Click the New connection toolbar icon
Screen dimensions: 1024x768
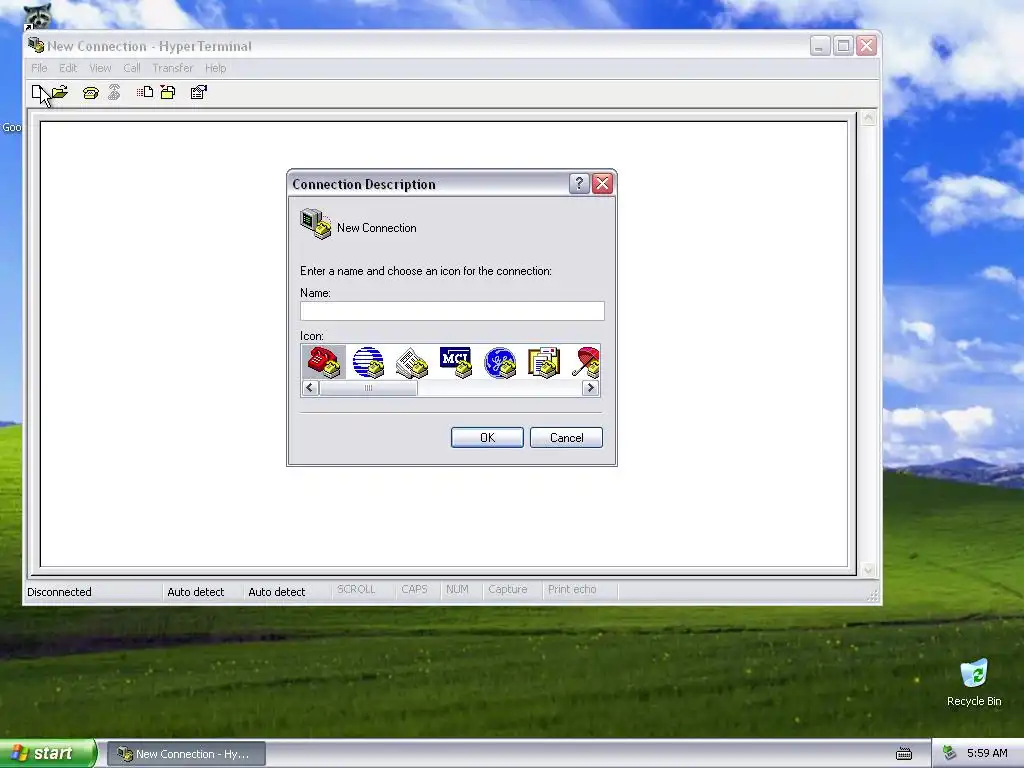point(38,93)
